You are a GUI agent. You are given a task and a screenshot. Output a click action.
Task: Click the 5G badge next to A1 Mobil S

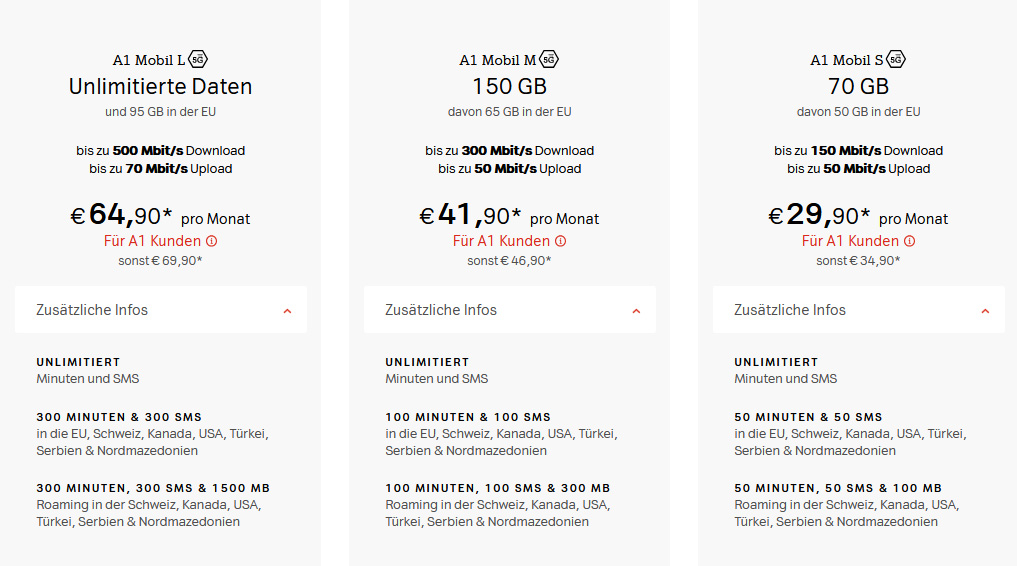[896, 60]
